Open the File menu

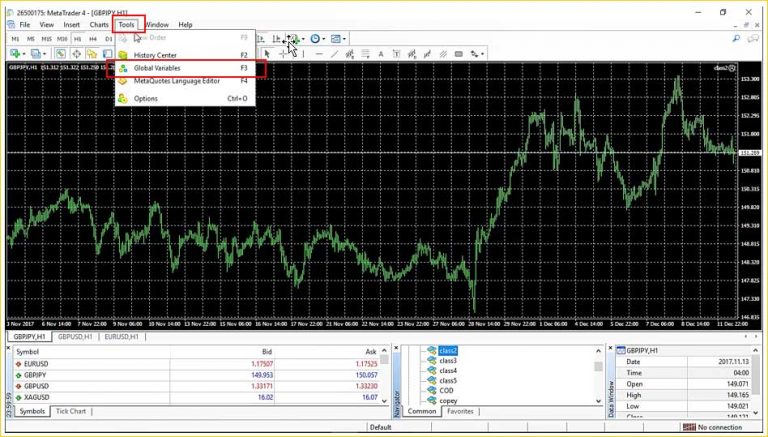[24, 24]
